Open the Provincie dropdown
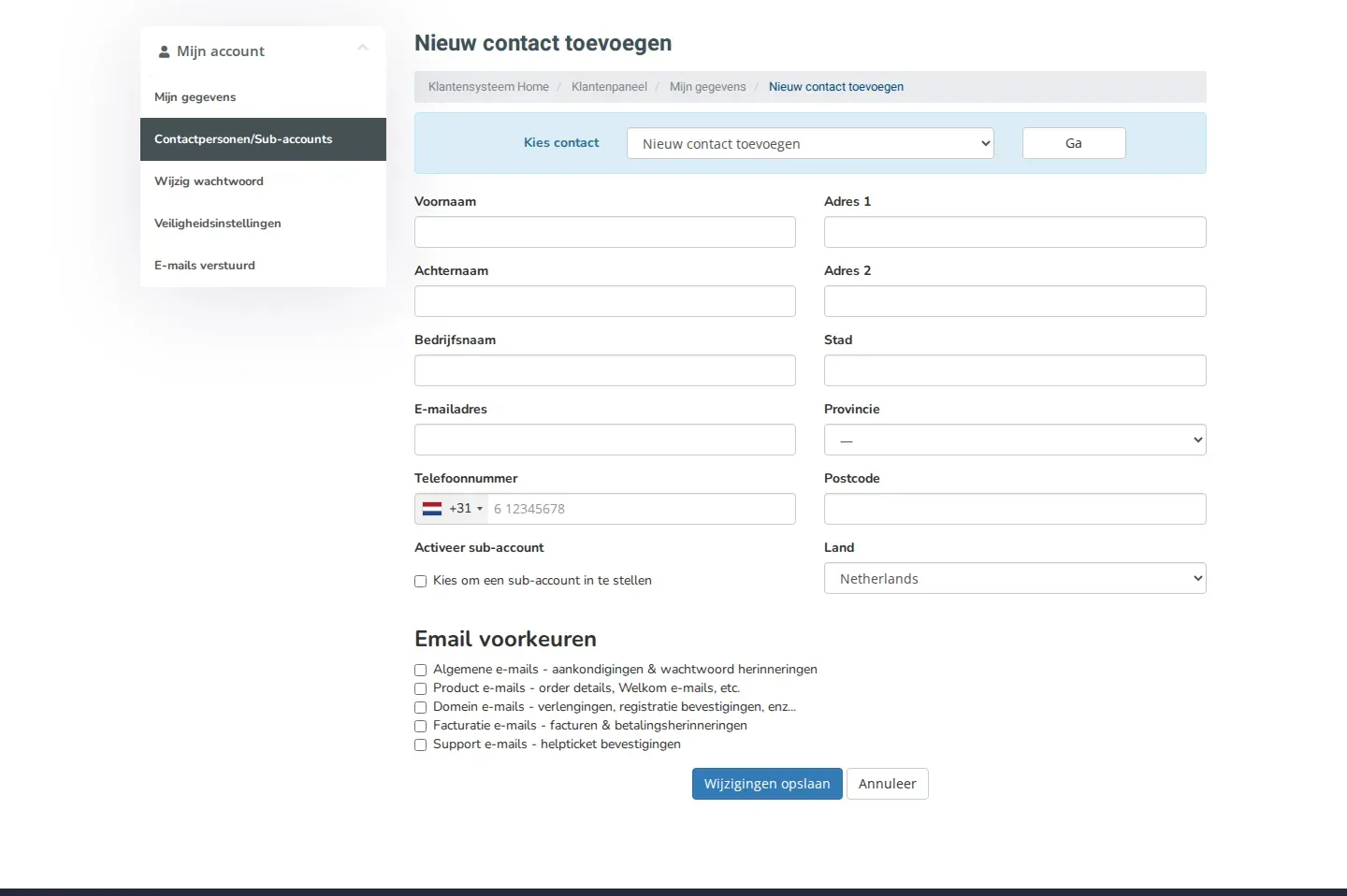Screen dimensions: 1347x896 1015,440
